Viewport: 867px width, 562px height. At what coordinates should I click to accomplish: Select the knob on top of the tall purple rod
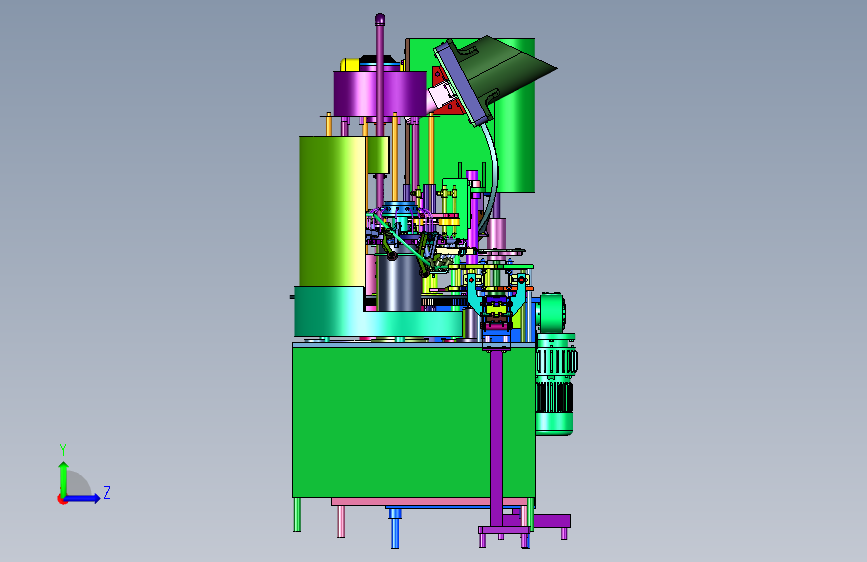click(x=379, y=19)
